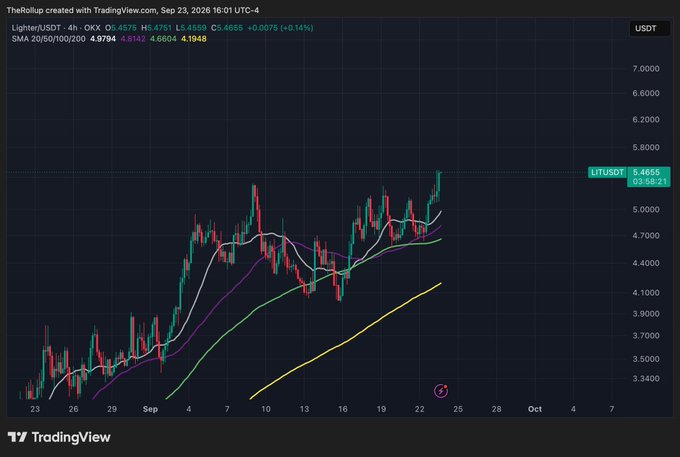680x457 pixels.
Task: Click the 4.1000 price axis label
Action: [x=646, y=293]
